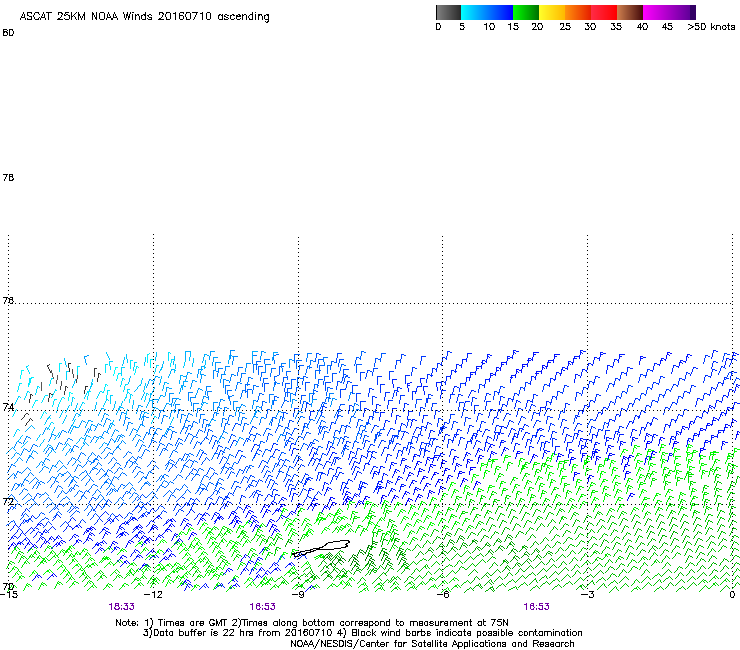Viewport: 740px width, 650px height.
Task: Click the purple '18:33' swath time label
Action: [121, 607]
